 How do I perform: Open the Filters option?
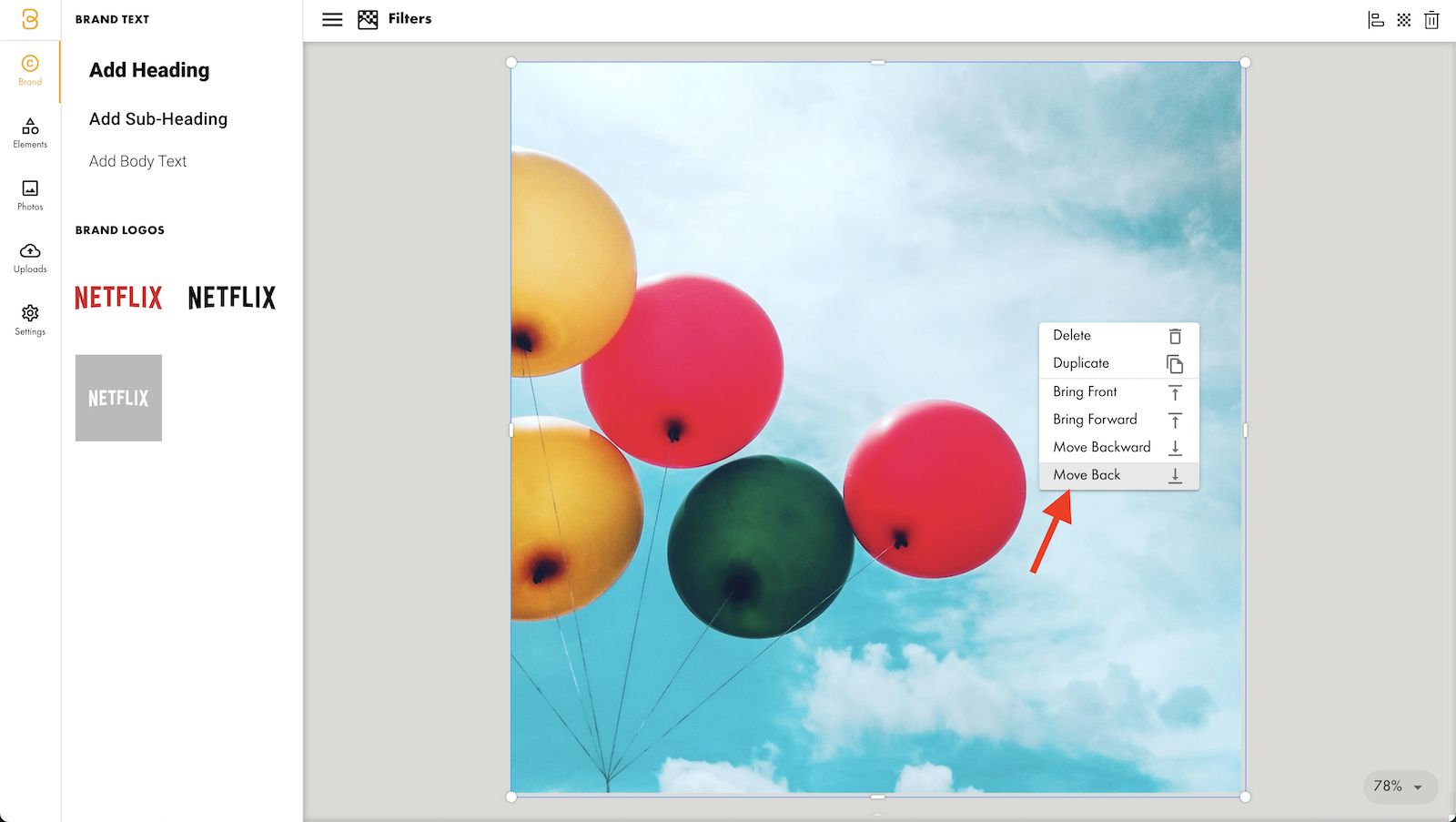(x=396, y=19)
